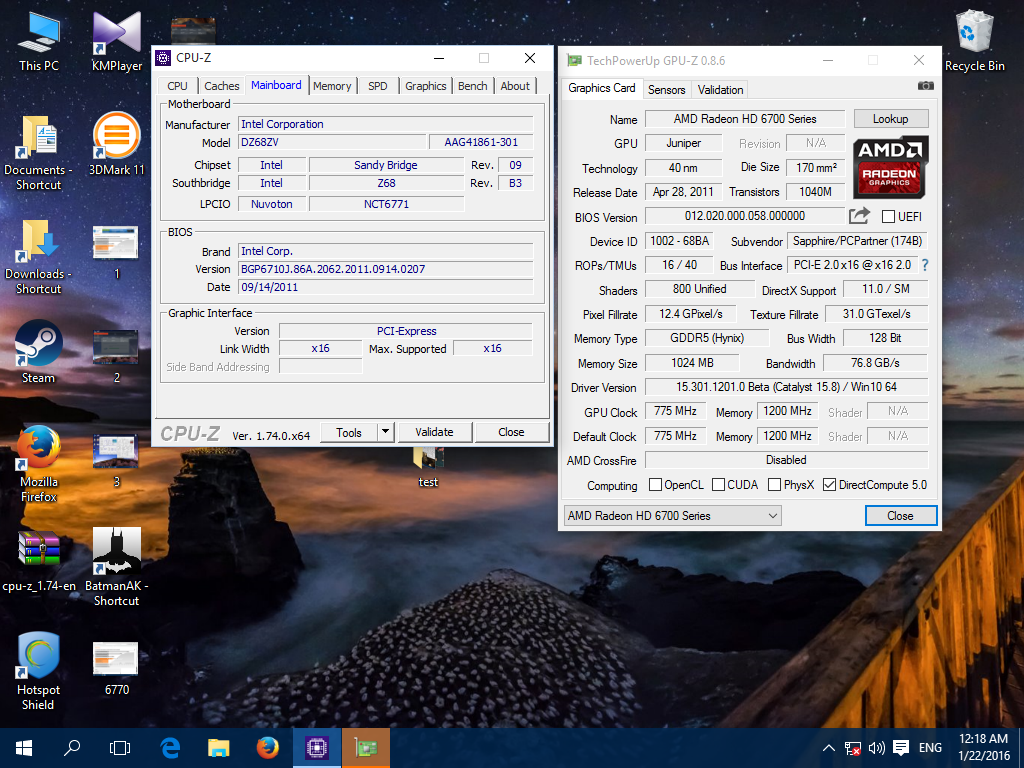Launch Microsoft Edge from taskbar
Viewport: 1024px width, 768px height.
[170, 748]
